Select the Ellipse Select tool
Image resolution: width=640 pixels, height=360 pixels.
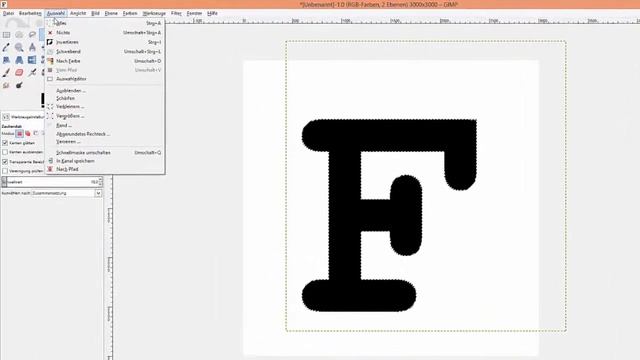[19, 35]
